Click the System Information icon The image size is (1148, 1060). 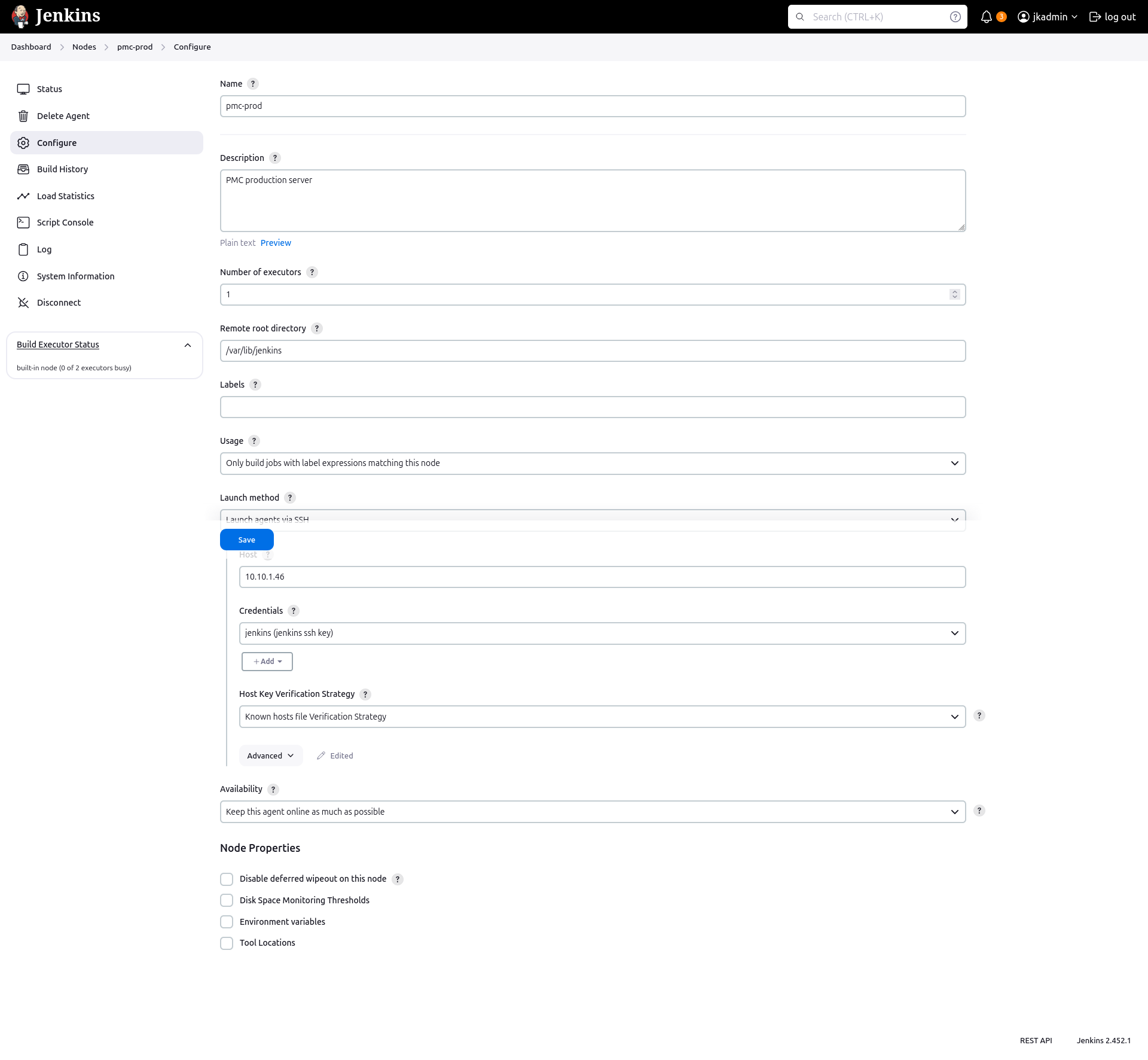pyautogui.click(x=23, y=276)
